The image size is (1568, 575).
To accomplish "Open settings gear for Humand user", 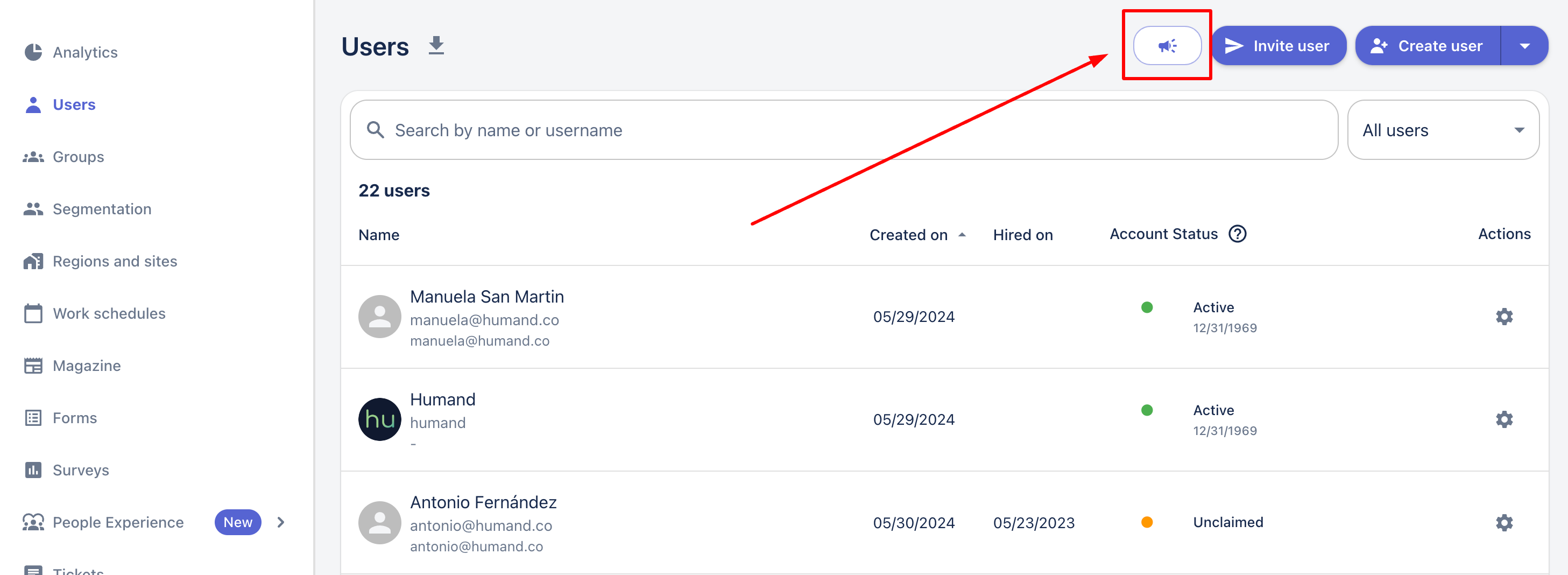I will click(1503, 419).
